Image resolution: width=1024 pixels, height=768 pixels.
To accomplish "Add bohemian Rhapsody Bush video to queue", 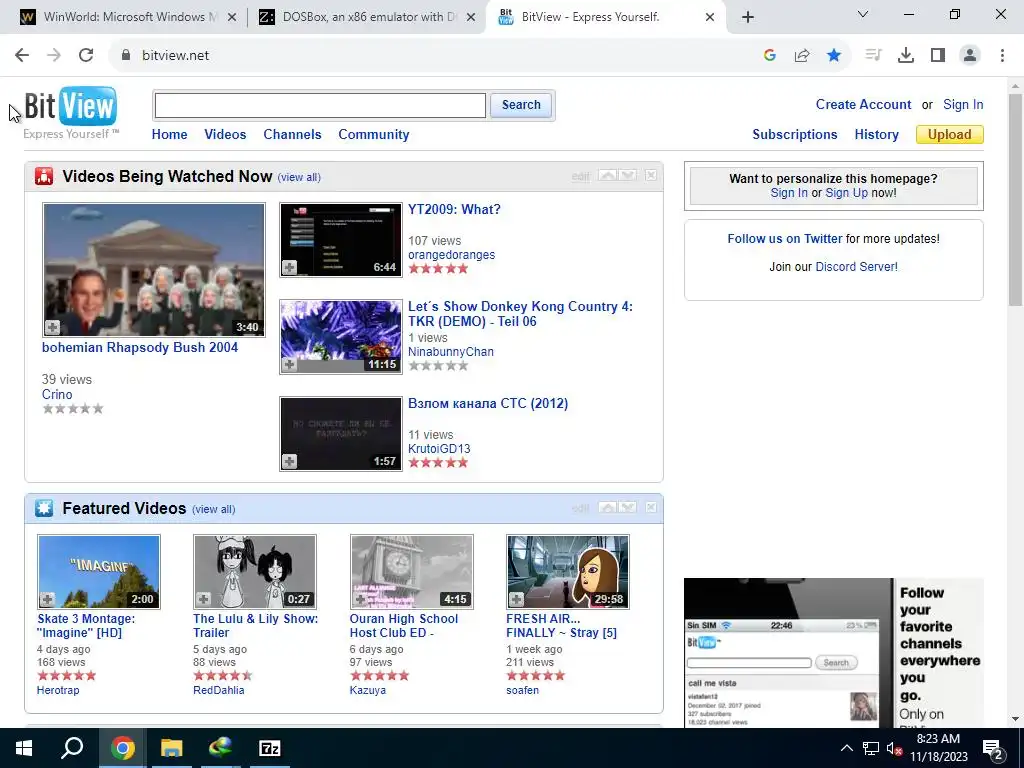I will 53,327.
